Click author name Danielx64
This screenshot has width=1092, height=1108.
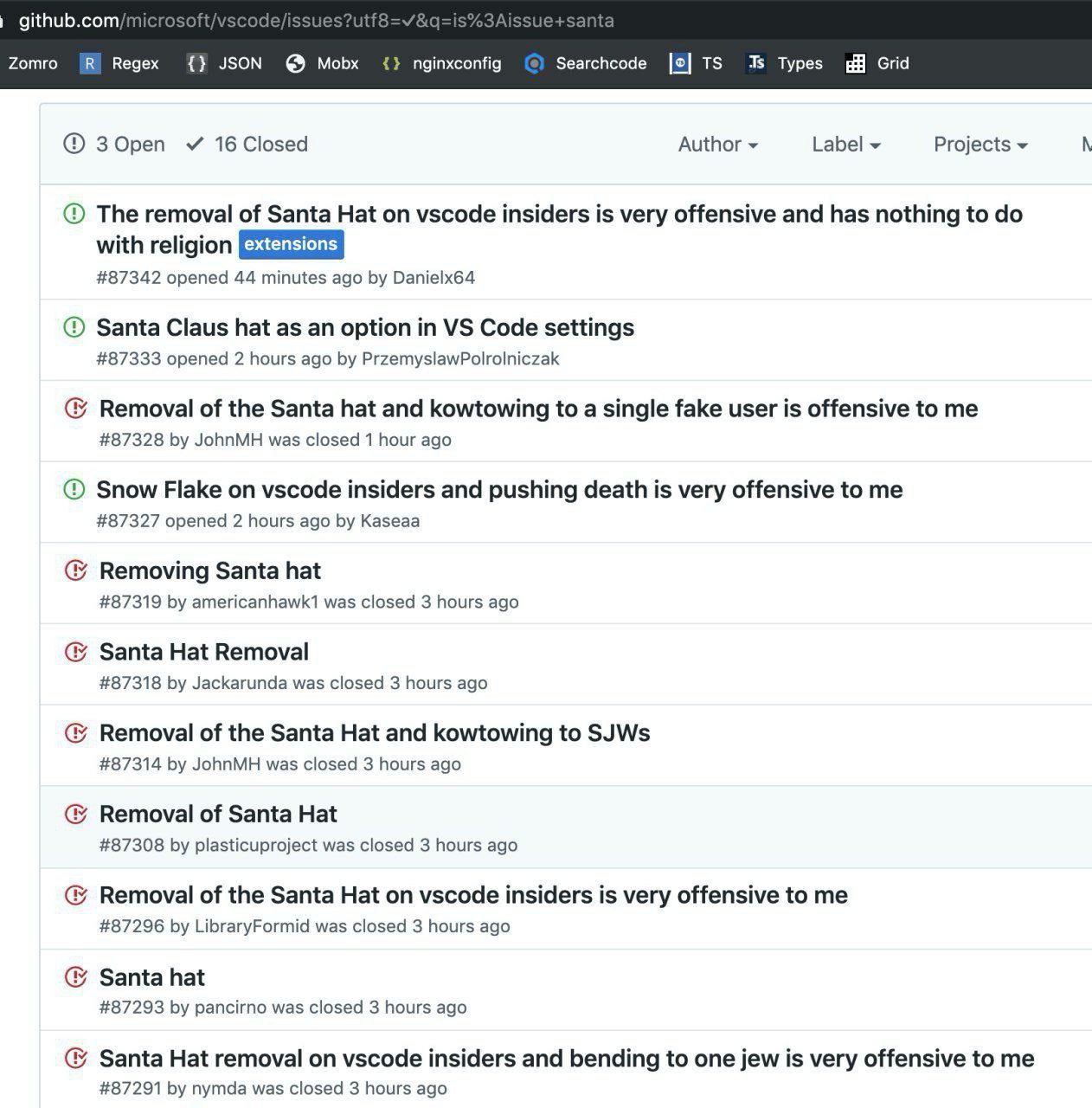coord(434,278)
